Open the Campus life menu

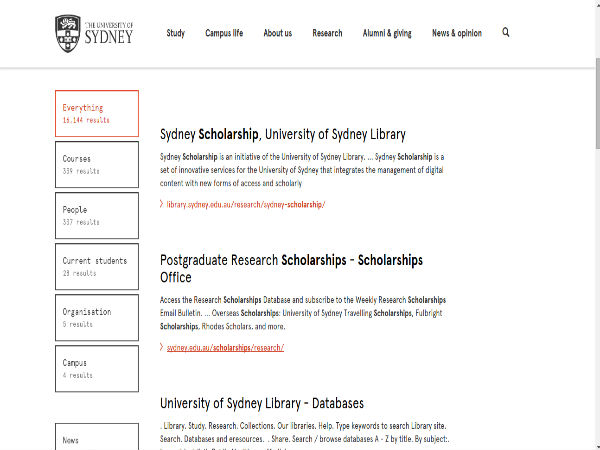tap(224, 33)
